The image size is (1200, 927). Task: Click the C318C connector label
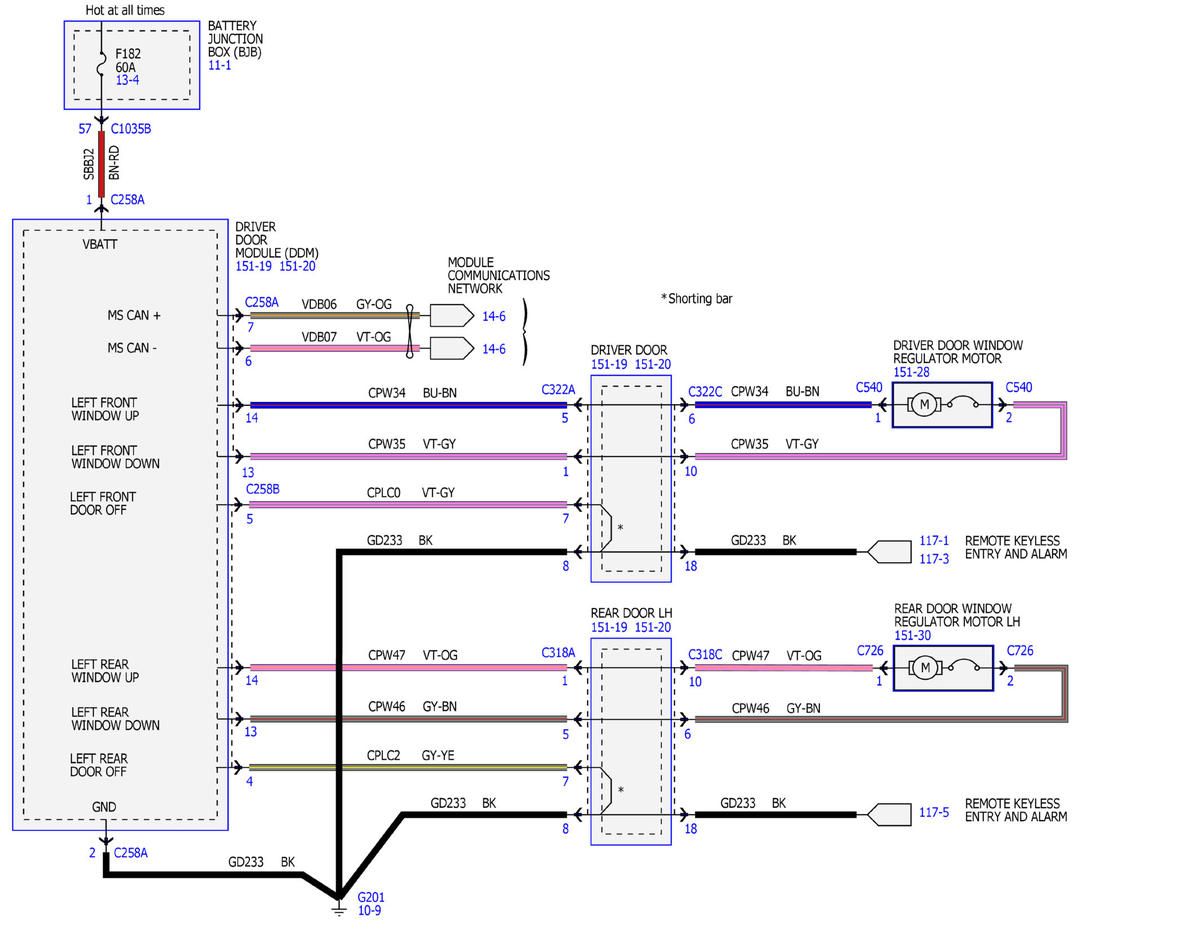click(706, 654)
